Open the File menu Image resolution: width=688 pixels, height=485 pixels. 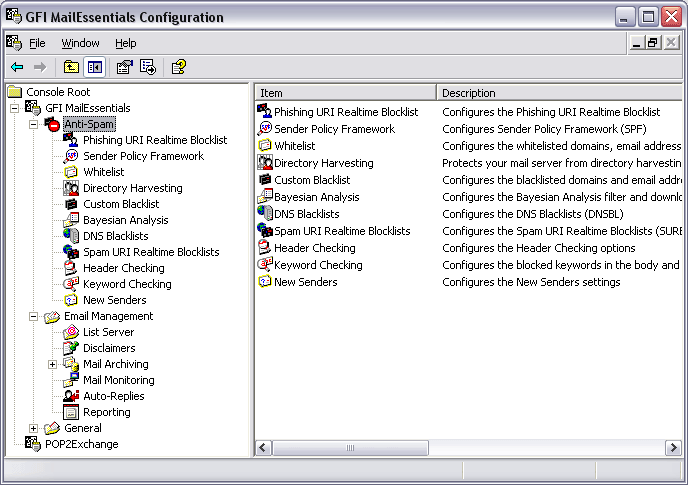37,43
